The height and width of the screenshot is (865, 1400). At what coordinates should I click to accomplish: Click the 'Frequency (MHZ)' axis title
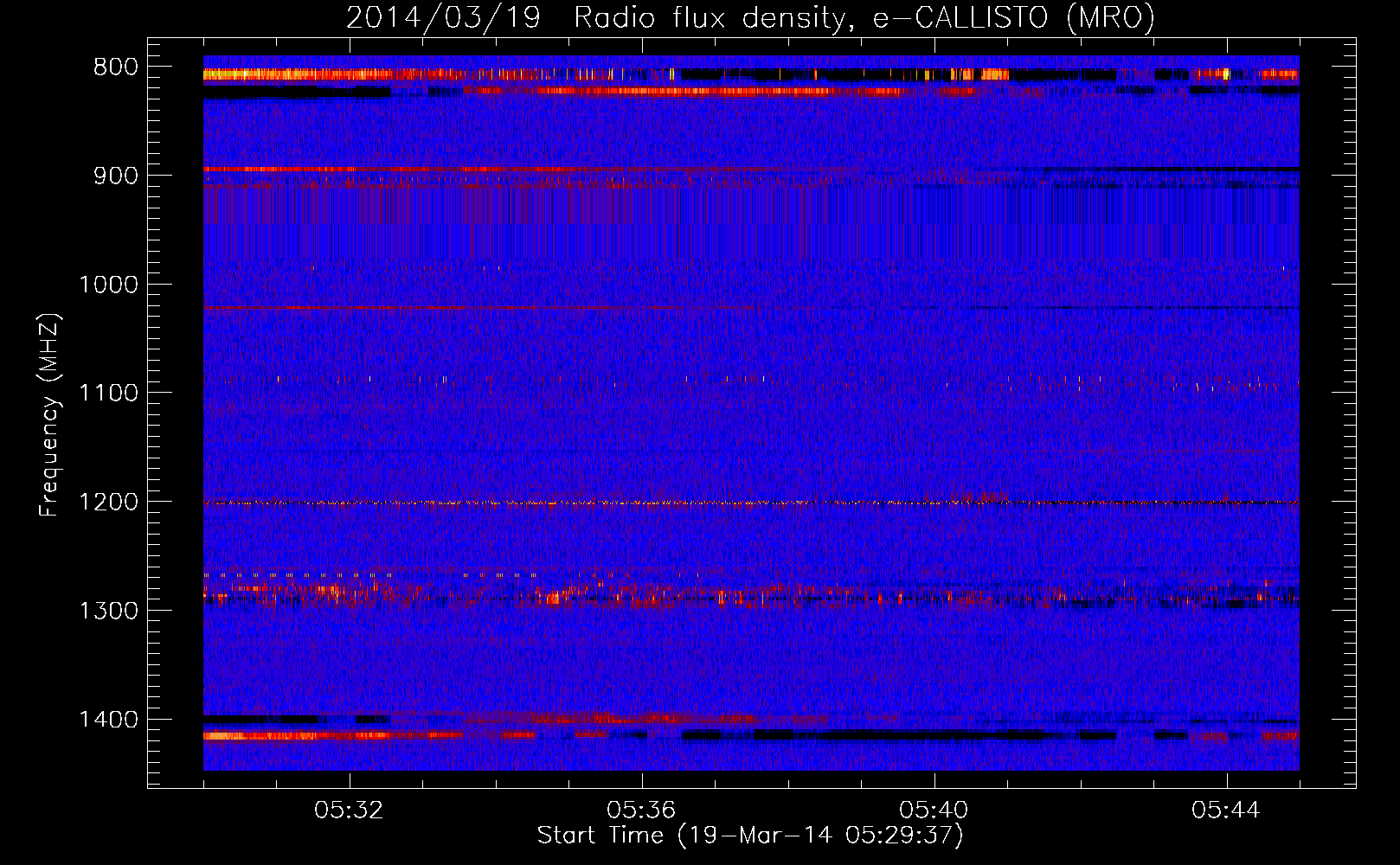tap(50, 415)
